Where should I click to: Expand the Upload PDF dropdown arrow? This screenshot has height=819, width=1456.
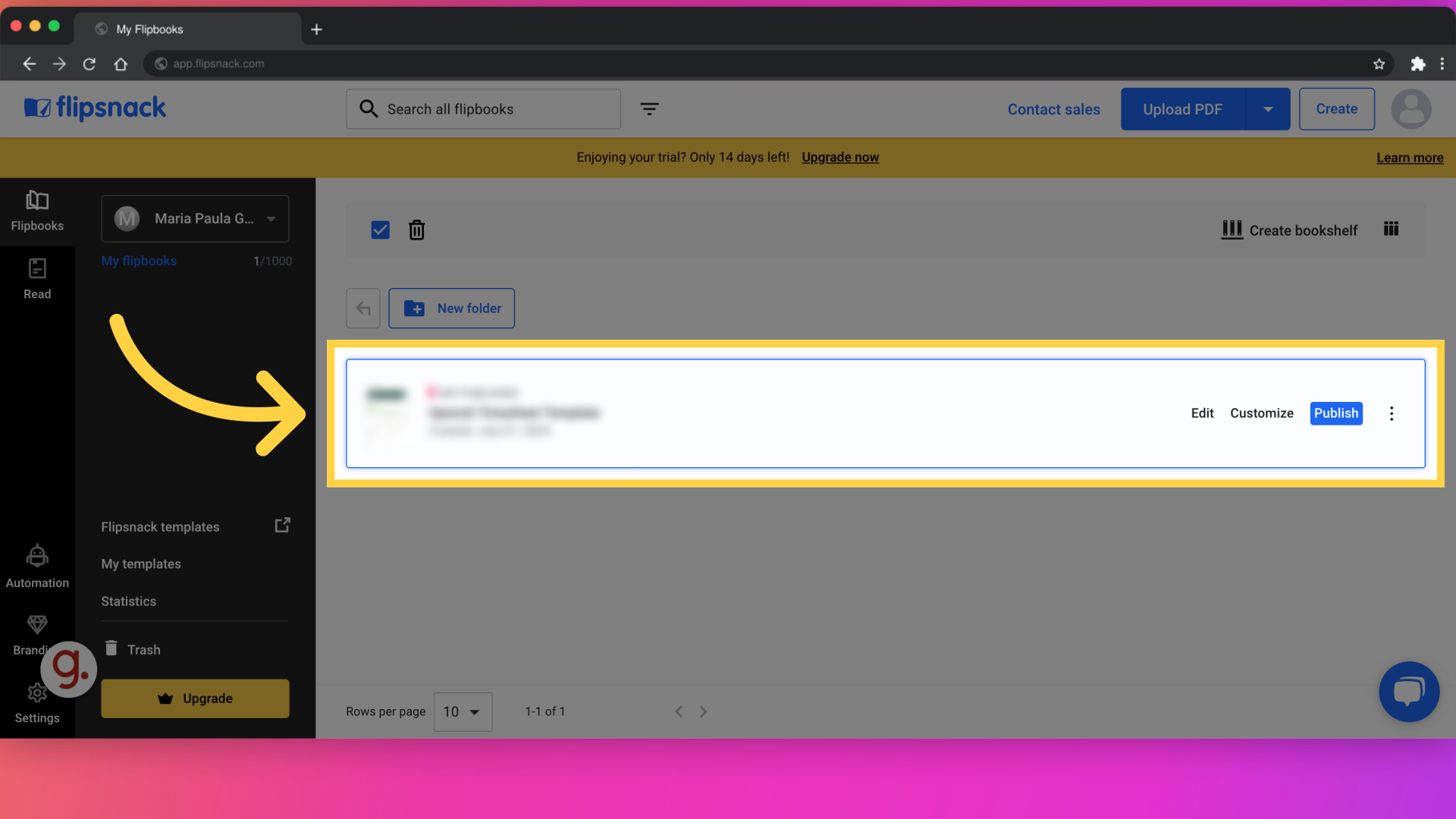(1267, 108)
